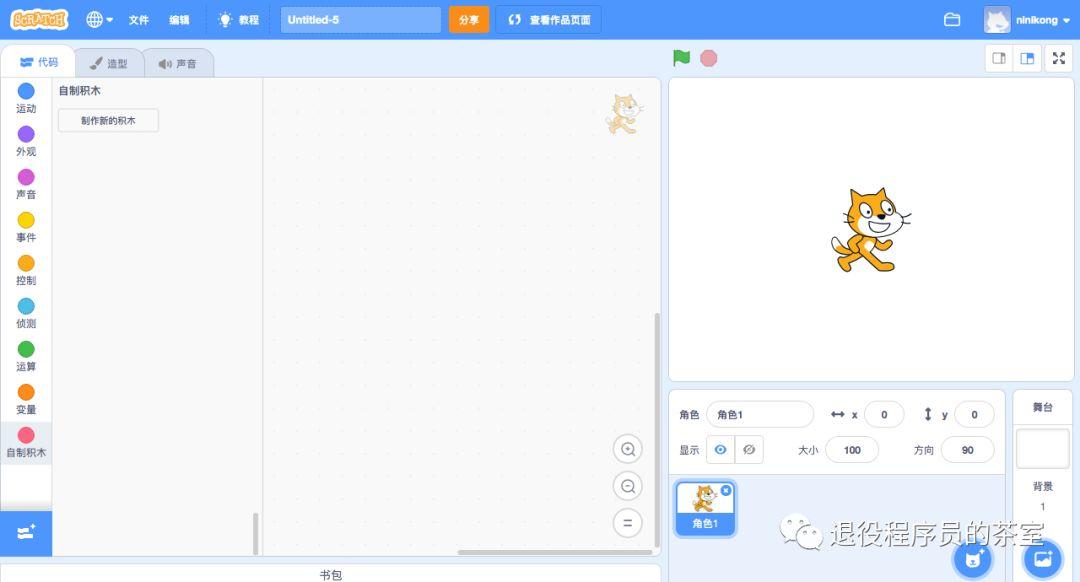The image size is (1080, 582).
Task: Switch to small stage layout
Action: pyautogui.click(x=998, y=59)
